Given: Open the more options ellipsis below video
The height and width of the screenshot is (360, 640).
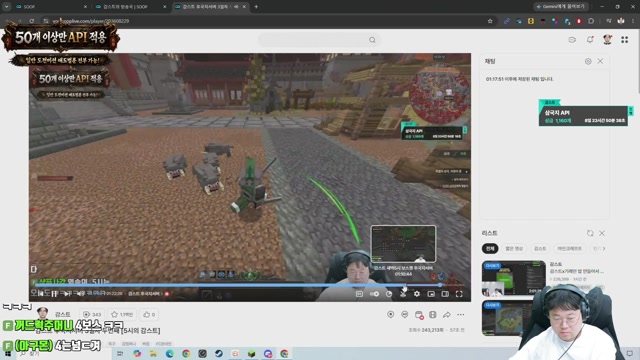Looking at the screenshot, I should click(461, 315).
